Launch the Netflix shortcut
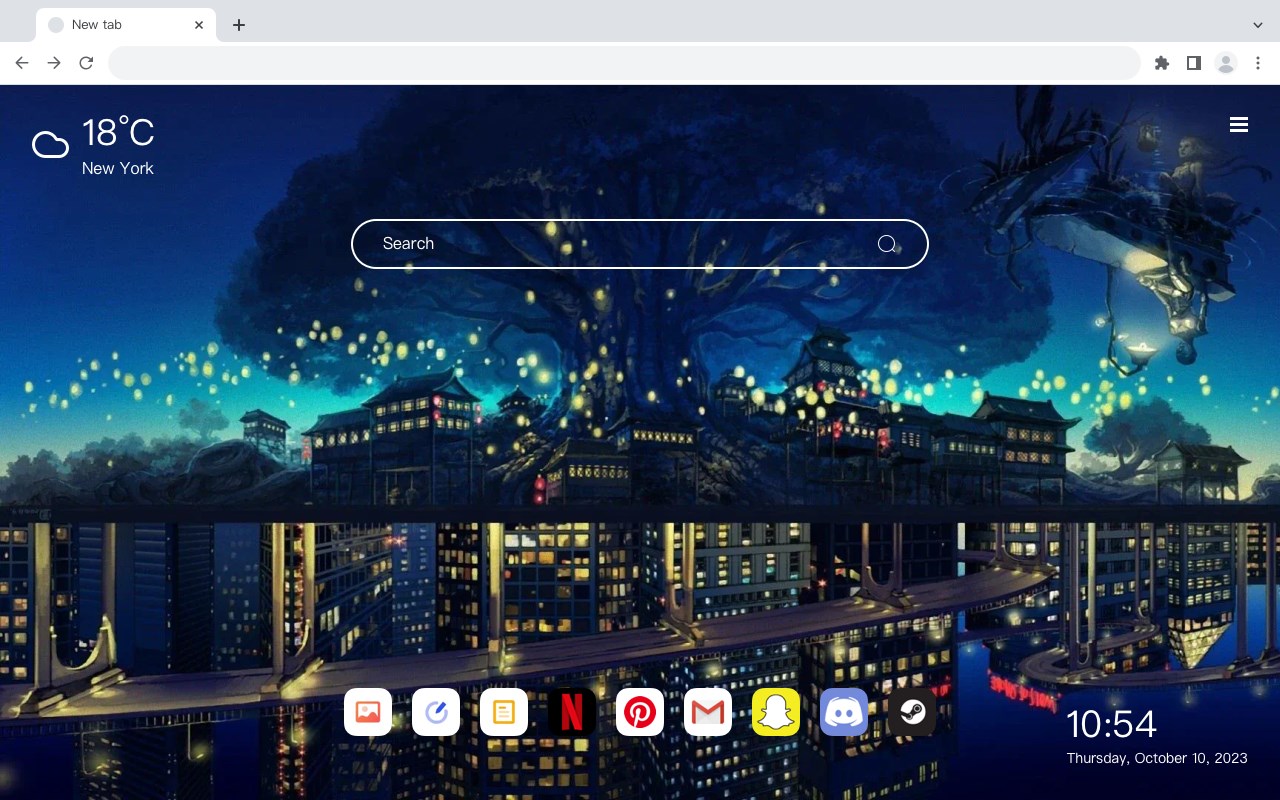Screen dimensions: 1280x800 pyautogui.click(x=572, y=712)
